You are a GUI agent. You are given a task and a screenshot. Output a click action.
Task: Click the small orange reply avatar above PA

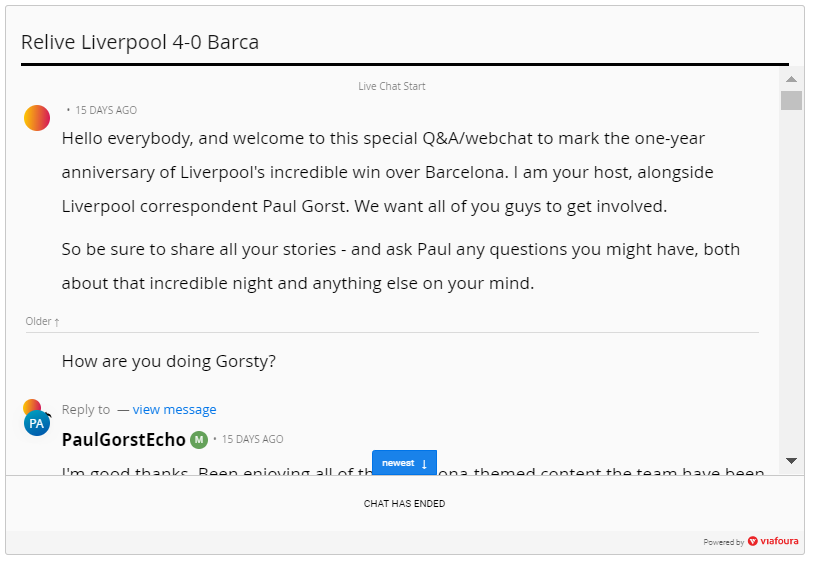[x=32, y=406]
